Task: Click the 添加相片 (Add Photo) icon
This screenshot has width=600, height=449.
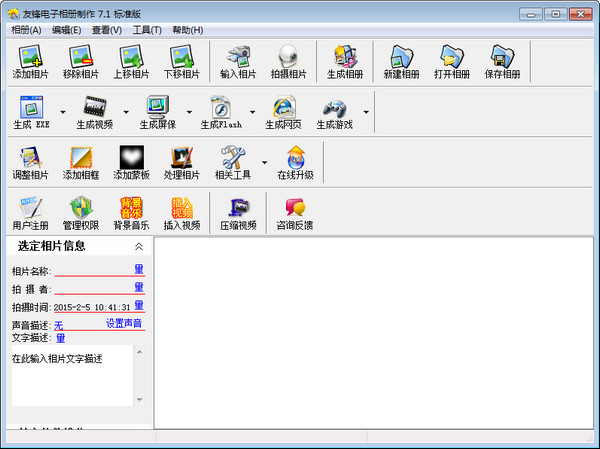Action: (30, 56)
